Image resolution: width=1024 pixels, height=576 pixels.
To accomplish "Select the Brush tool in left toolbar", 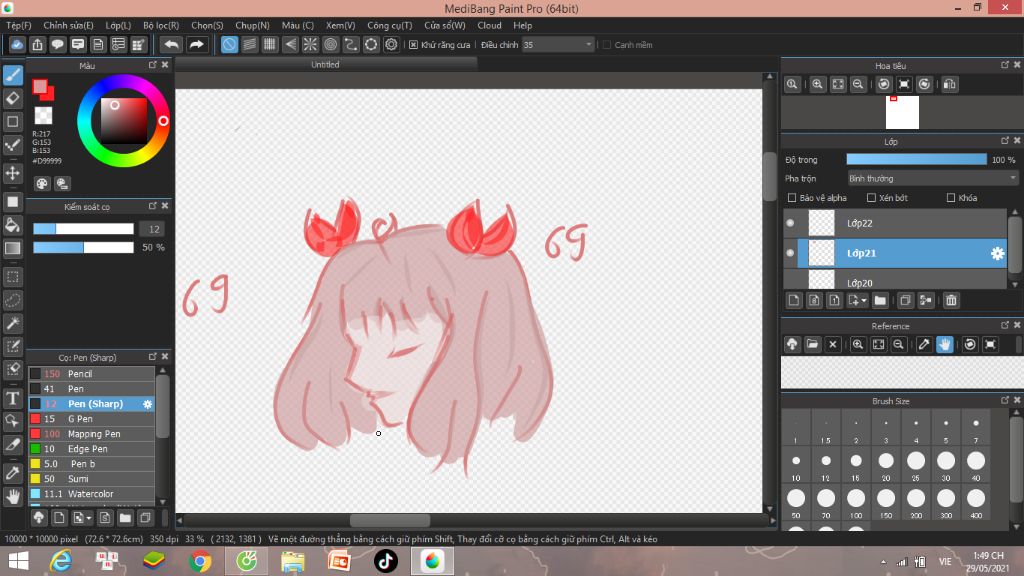I will pyautogui.click(x=12, y=74).
